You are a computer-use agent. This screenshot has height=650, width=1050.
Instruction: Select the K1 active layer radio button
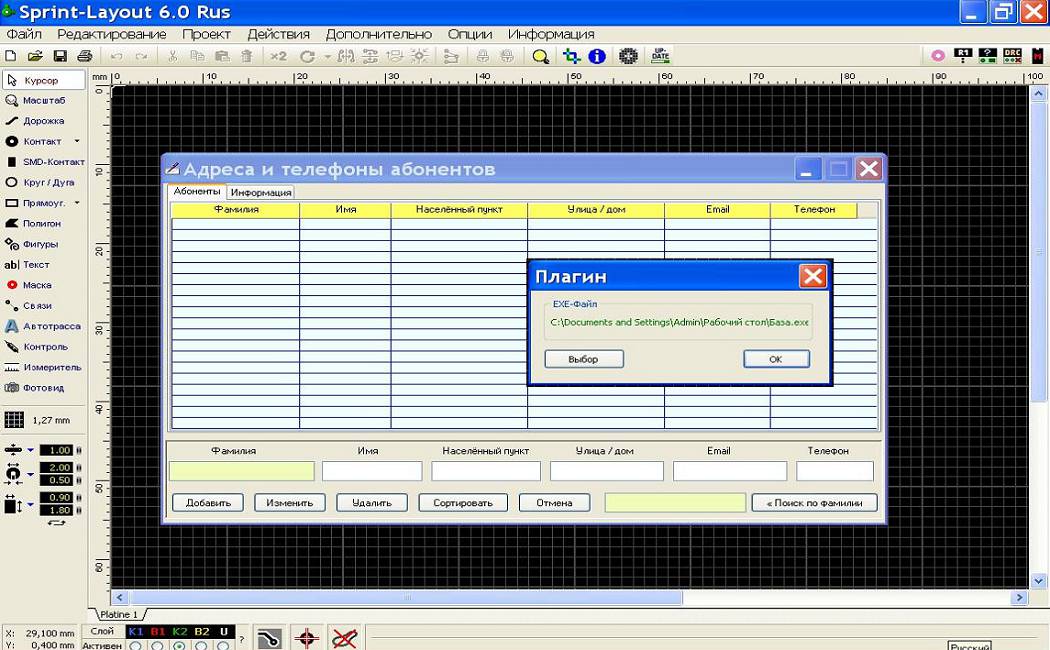136,645
